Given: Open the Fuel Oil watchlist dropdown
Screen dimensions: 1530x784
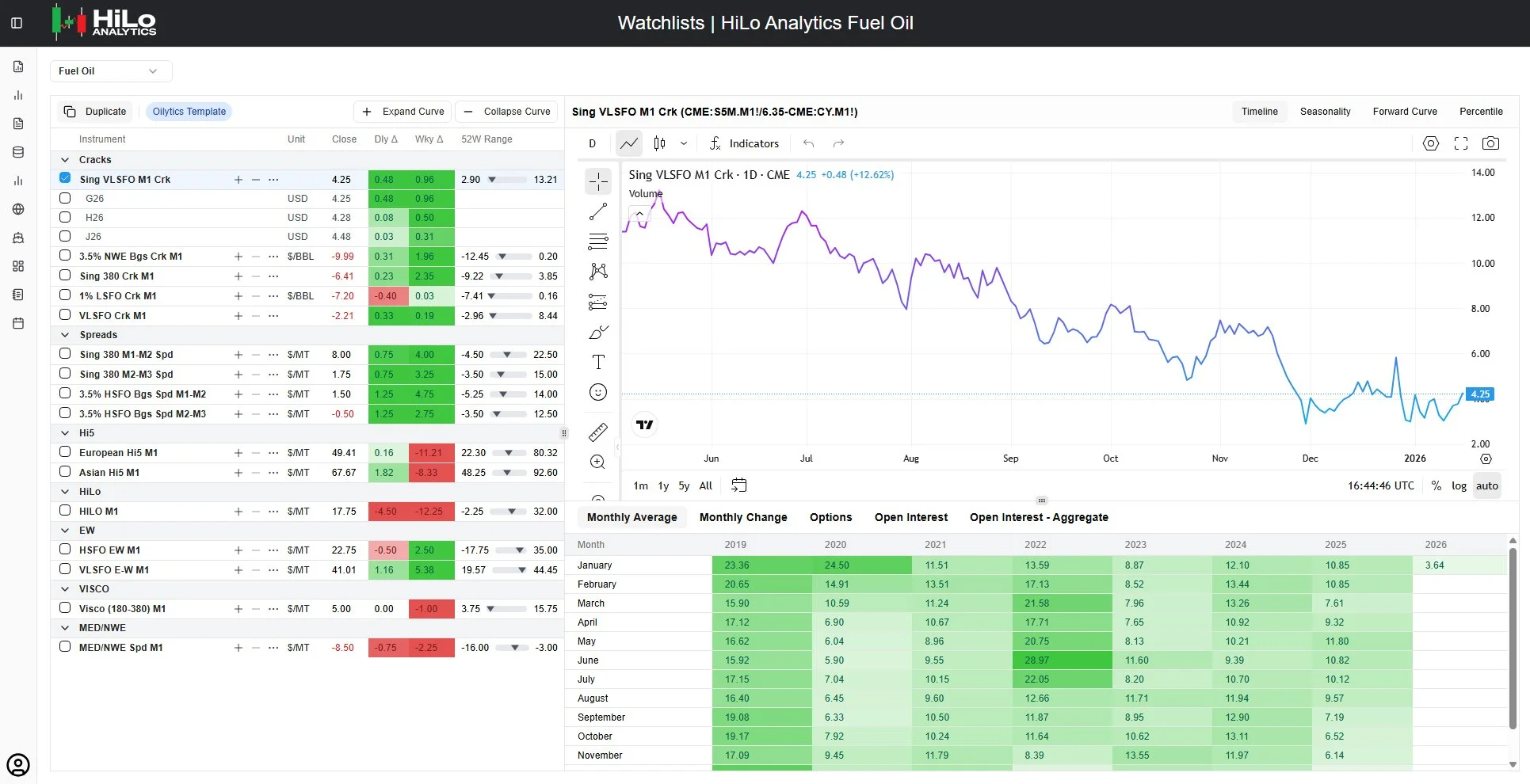Looking at the screenshot, I should pyautogui.click(x=111, y=71).
